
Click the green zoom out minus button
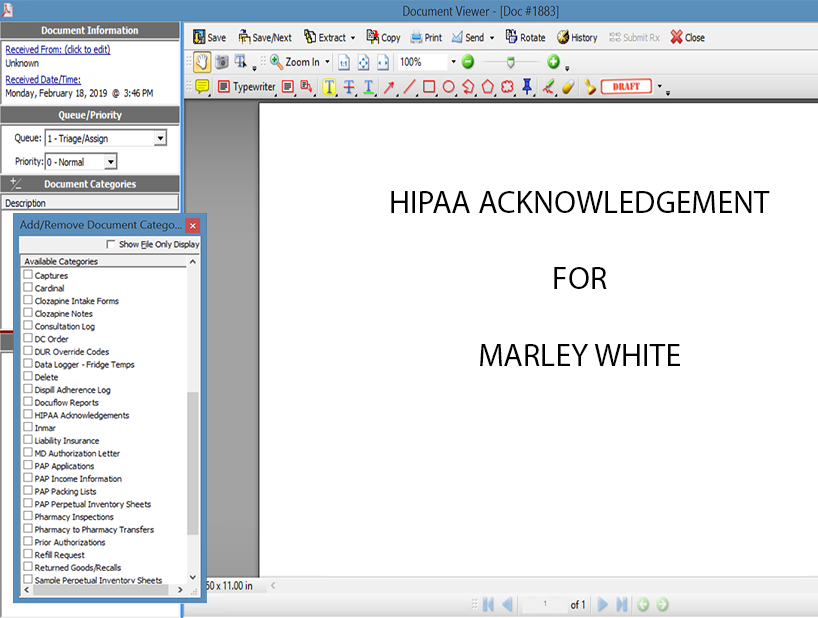tap(468, 62)
